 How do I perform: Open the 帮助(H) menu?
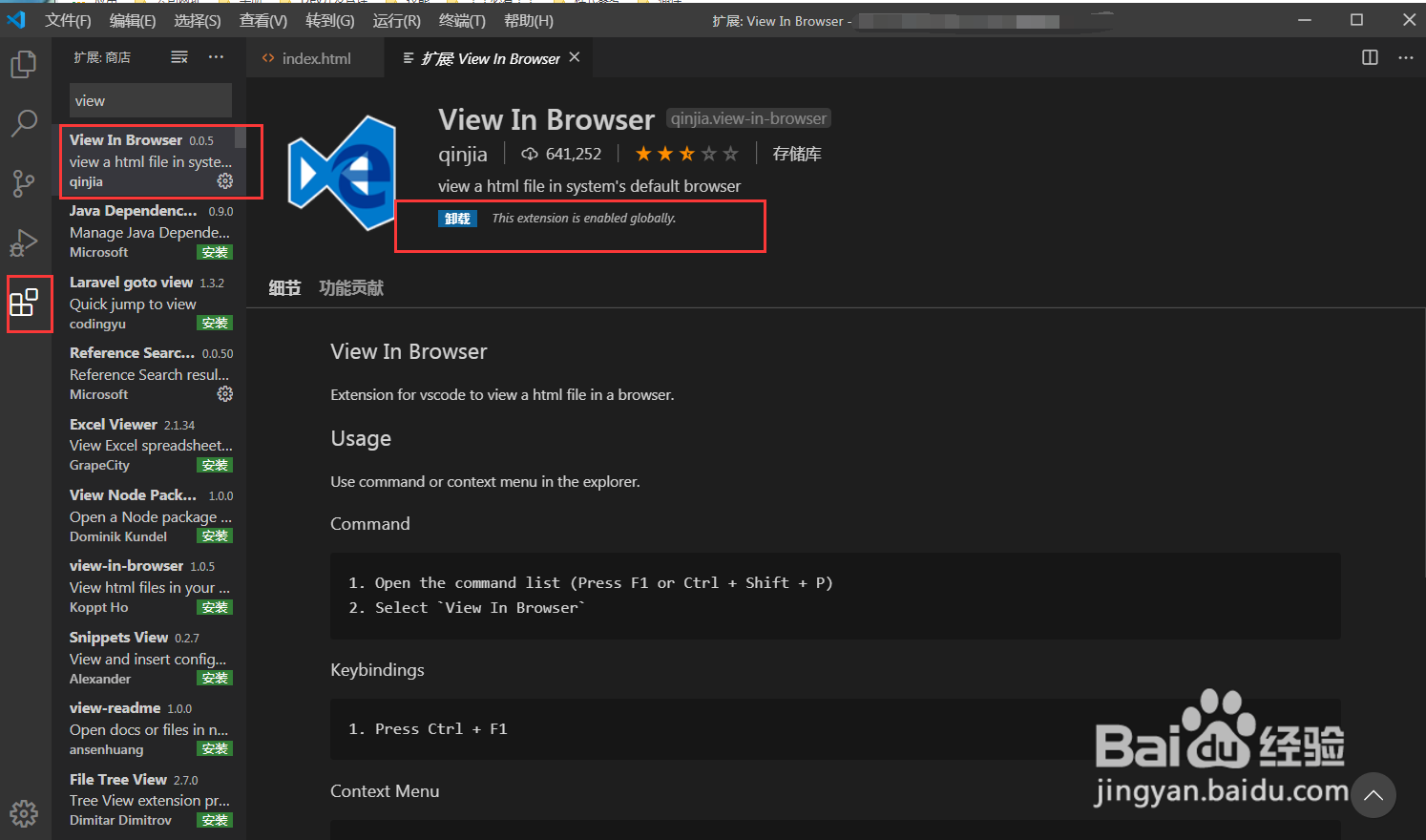528,20
